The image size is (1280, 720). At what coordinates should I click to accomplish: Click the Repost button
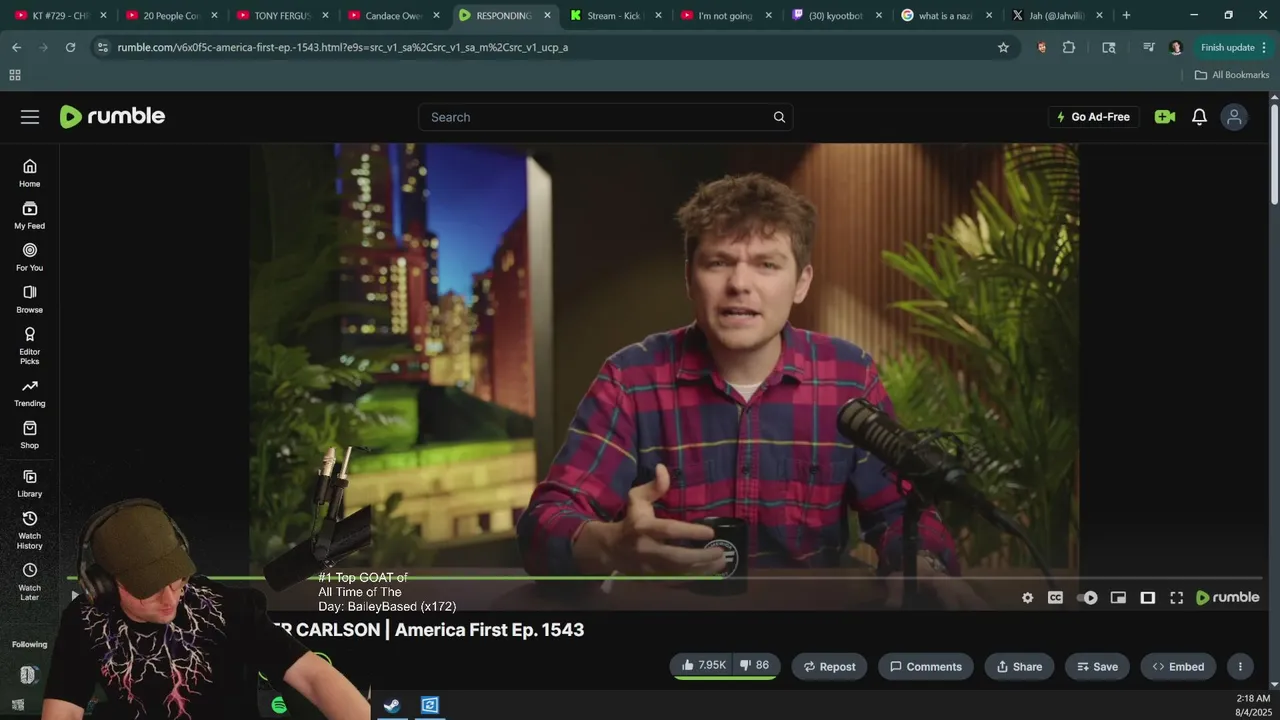pos(829,667)
